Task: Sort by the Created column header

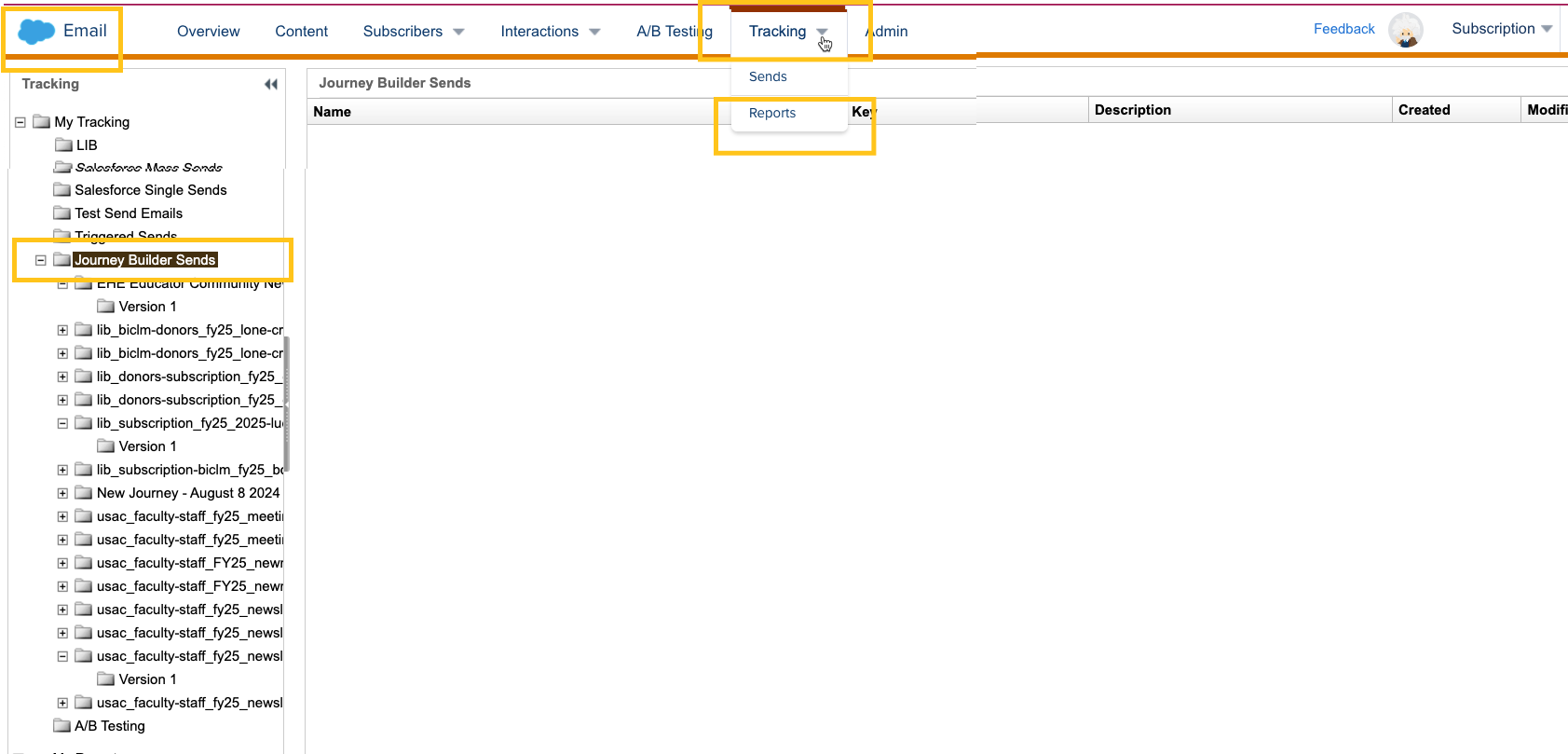Action: [x=1425, y=110]
